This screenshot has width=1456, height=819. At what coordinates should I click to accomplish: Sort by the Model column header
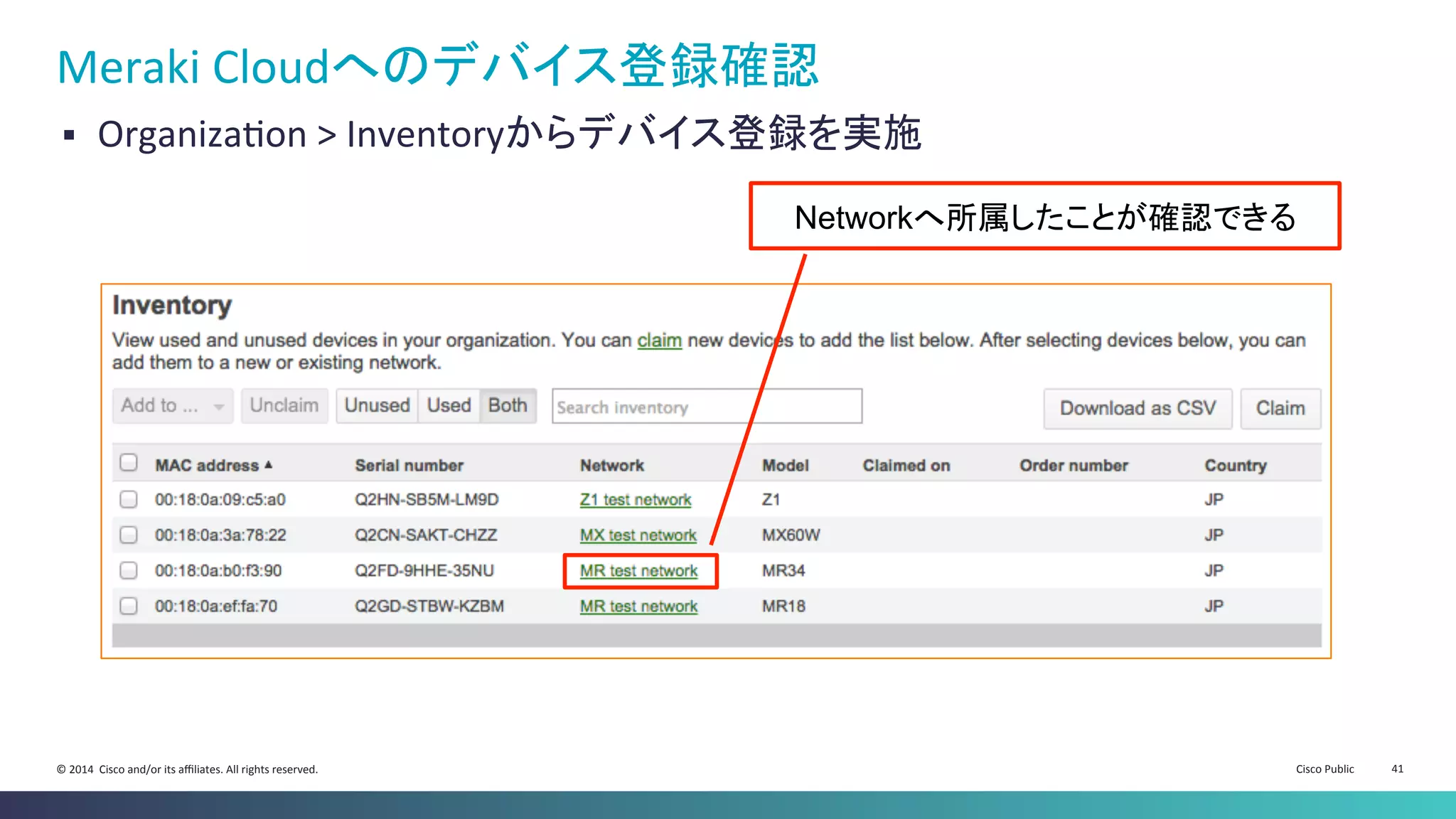pyautogui.click(x=785, y=466)
